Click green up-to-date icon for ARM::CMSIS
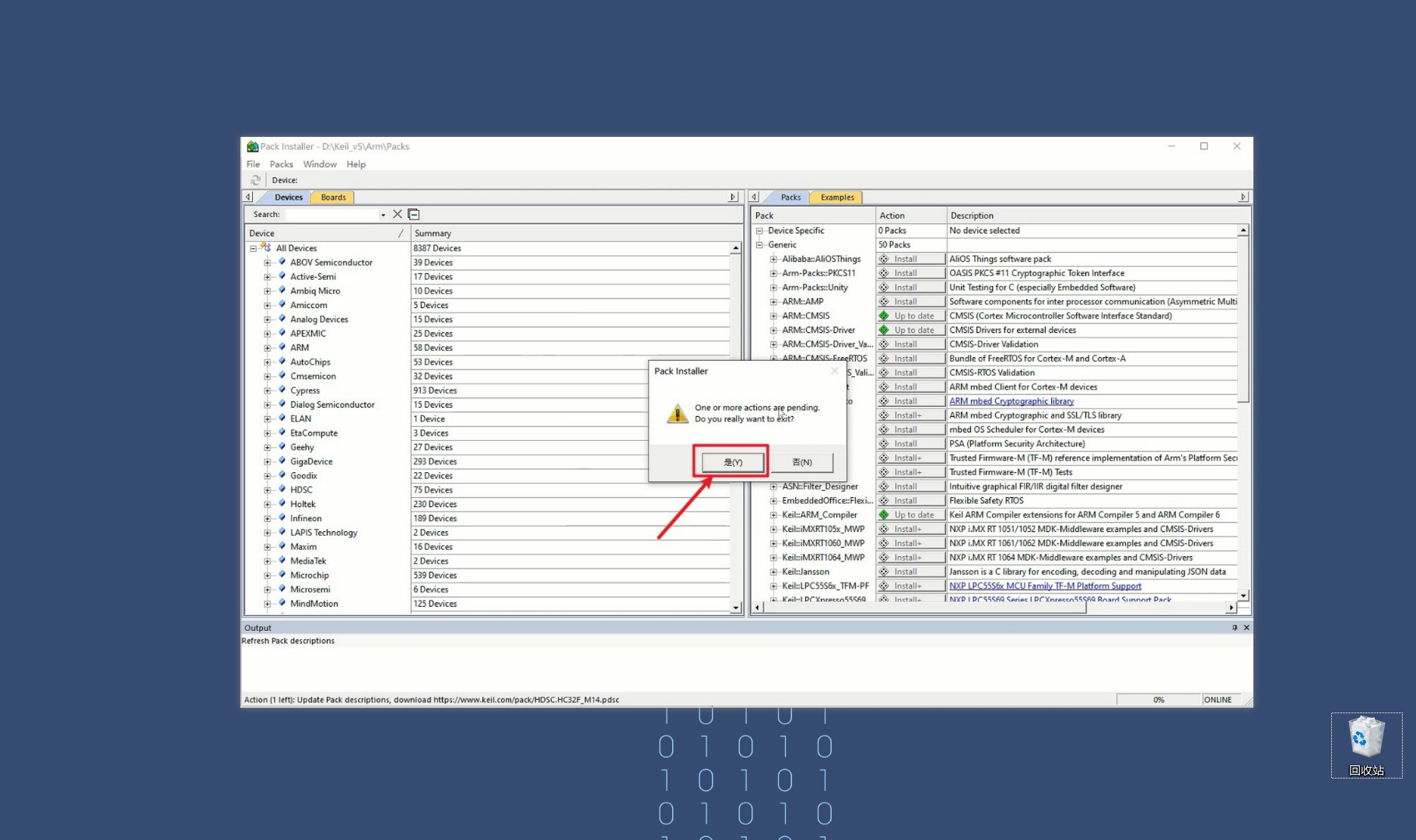Image resolution: width=1416 pixels, height=840 pixels. pyautogui.click(x=884, y=316)
